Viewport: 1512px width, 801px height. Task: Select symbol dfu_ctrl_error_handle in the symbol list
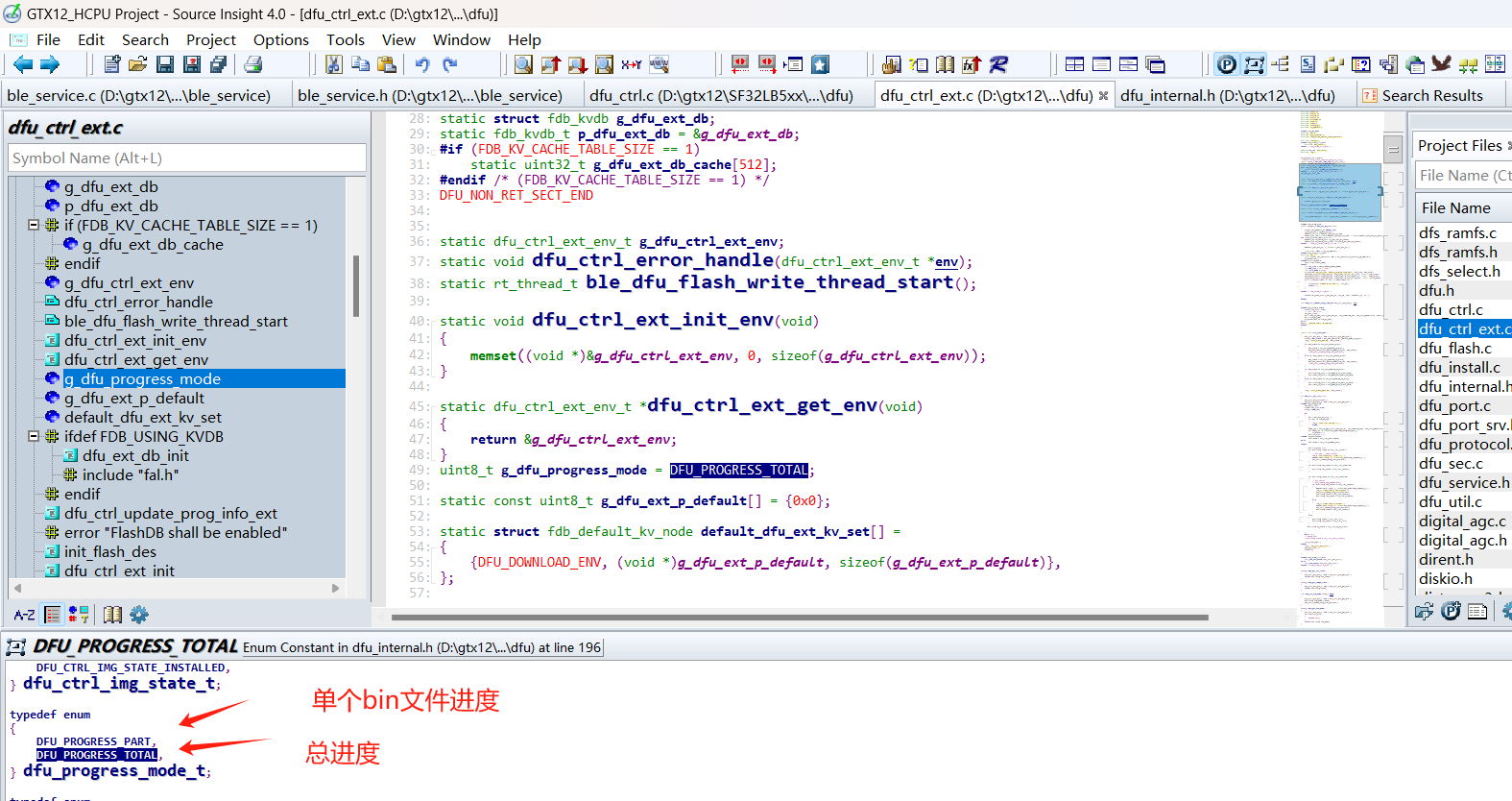(138, 302)
